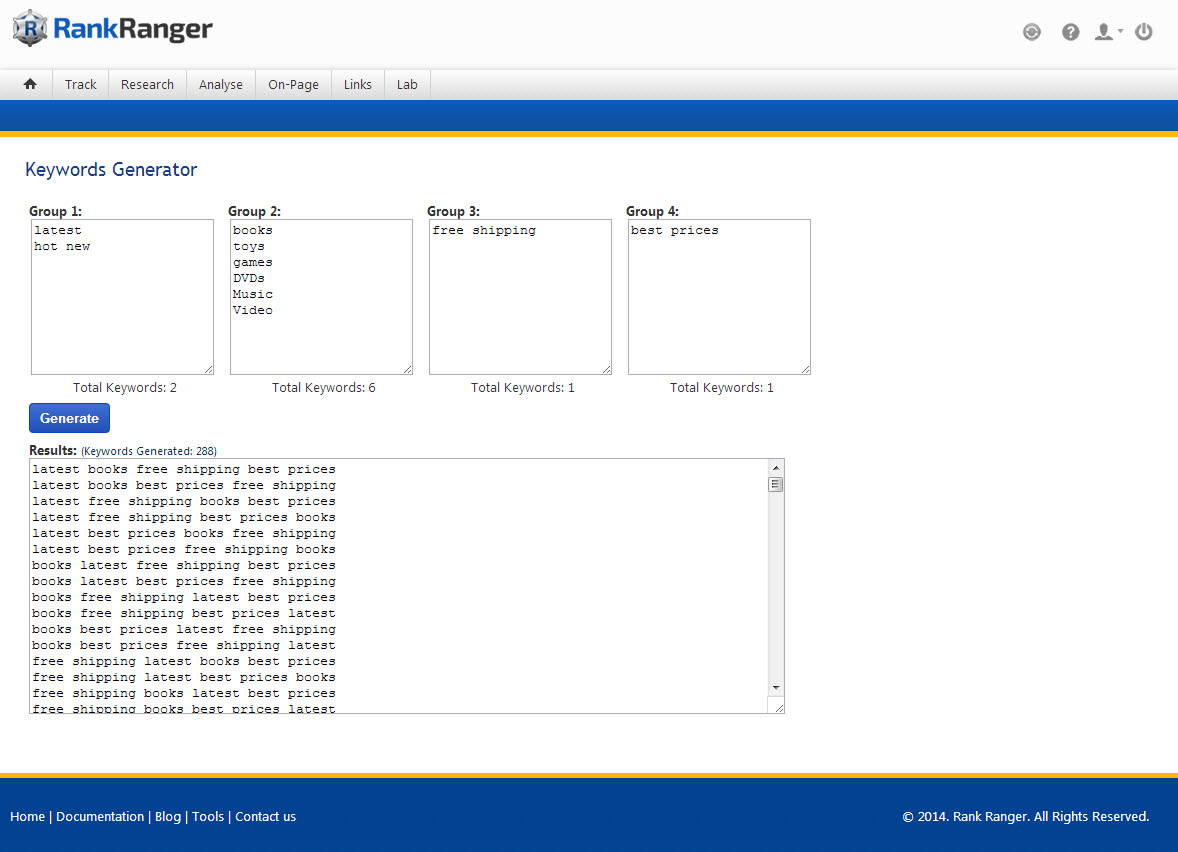Click result 'books best prices free shipping latest'
This screenshot has width=1178, height=852.
[x=184, y=645]
